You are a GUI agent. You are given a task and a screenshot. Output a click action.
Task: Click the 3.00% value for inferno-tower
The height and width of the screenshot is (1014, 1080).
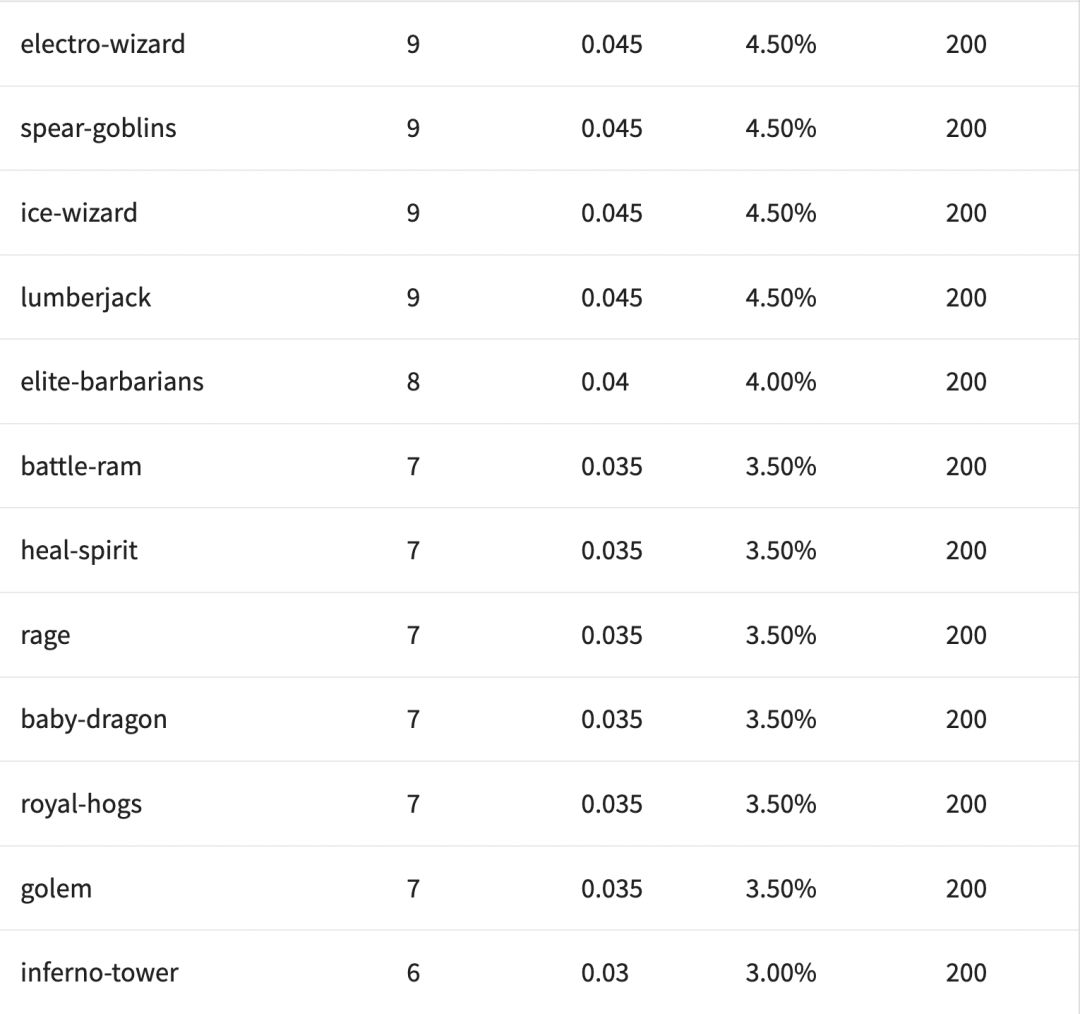(x=780, y=972)
